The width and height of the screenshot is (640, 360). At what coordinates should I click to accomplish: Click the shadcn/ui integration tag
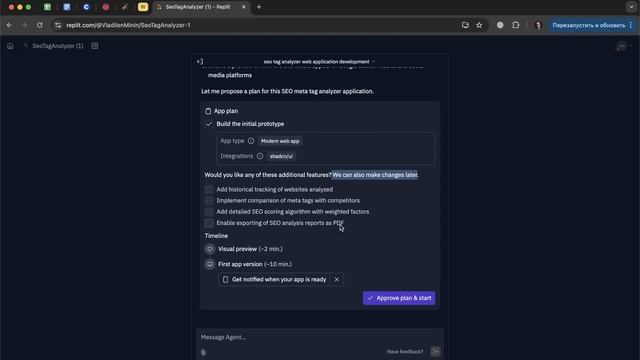281,156
